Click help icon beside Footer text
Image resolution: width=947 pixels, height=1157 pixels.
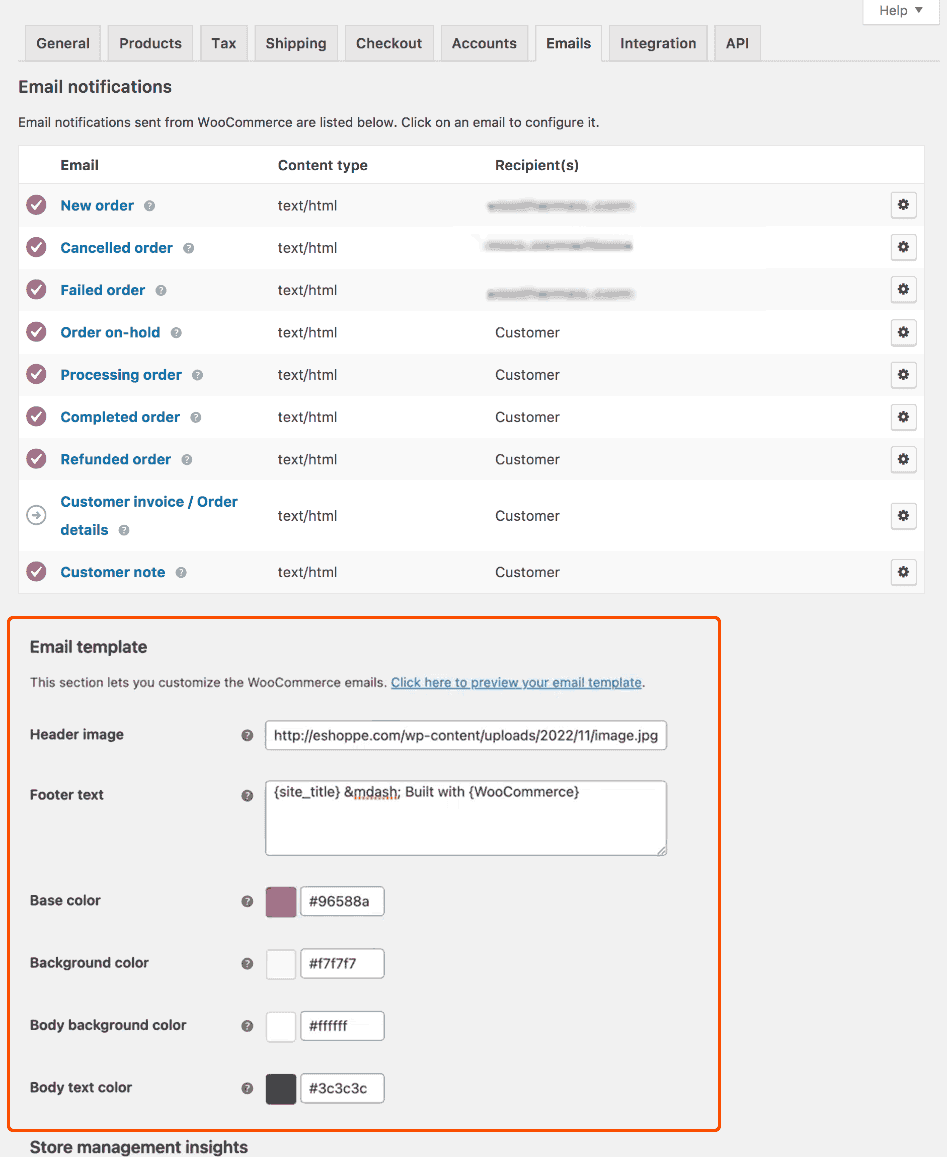[x=247, y=796]
